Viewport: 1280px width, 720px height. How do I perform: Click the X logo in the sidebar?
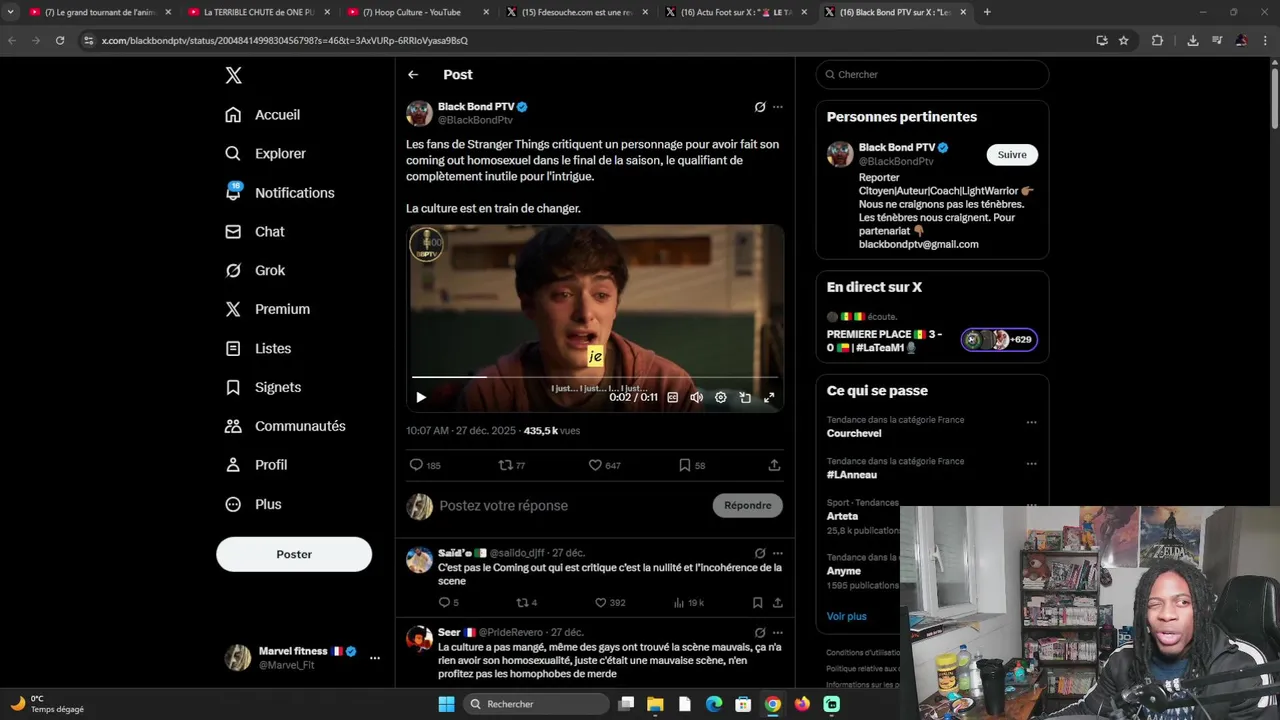pos(233,75)
